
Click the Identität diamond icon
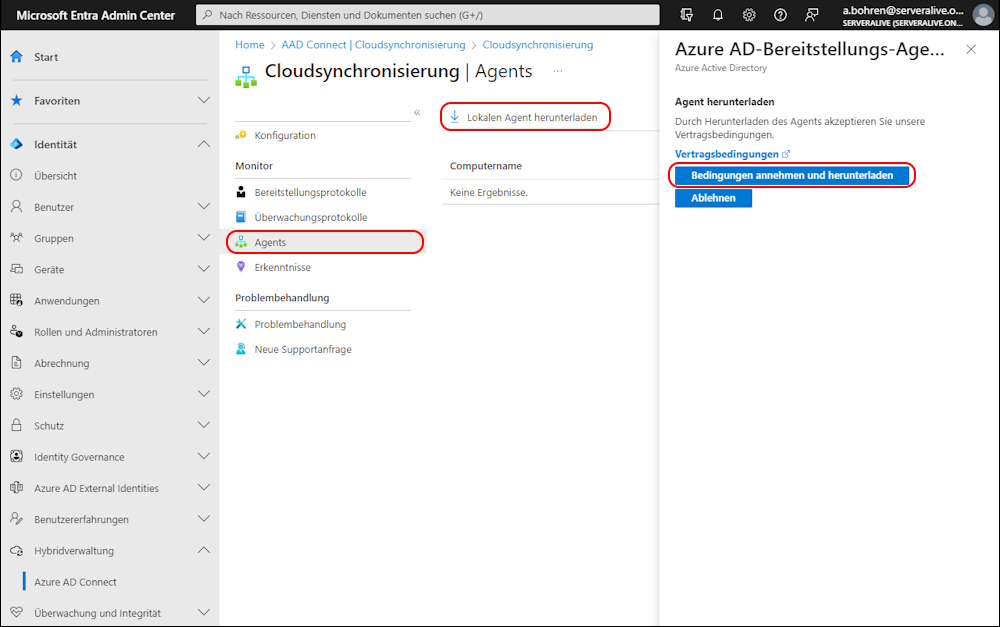(x=17, y=144)
